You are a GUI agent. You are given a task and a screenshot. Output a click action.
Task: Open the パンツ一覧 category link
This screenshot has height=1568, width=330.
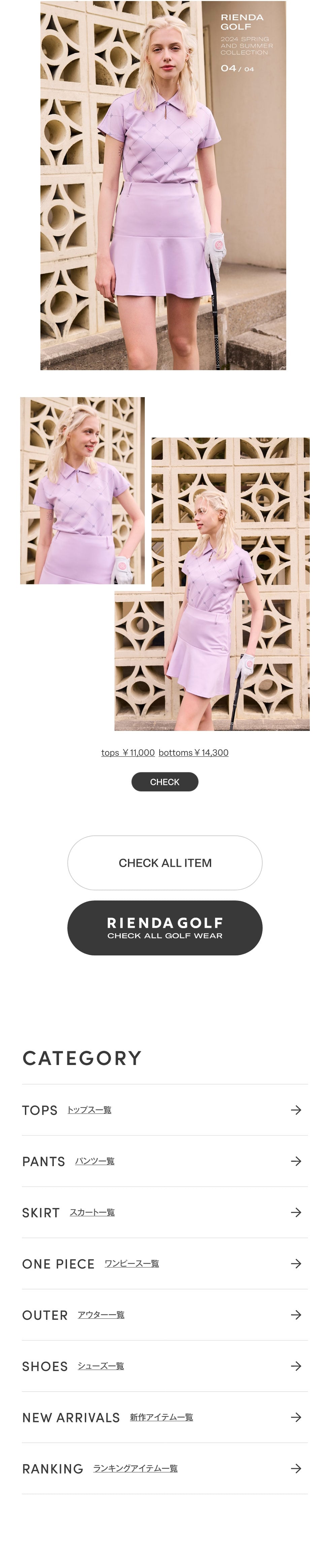pyautogui.click(x=95, y=1161)
